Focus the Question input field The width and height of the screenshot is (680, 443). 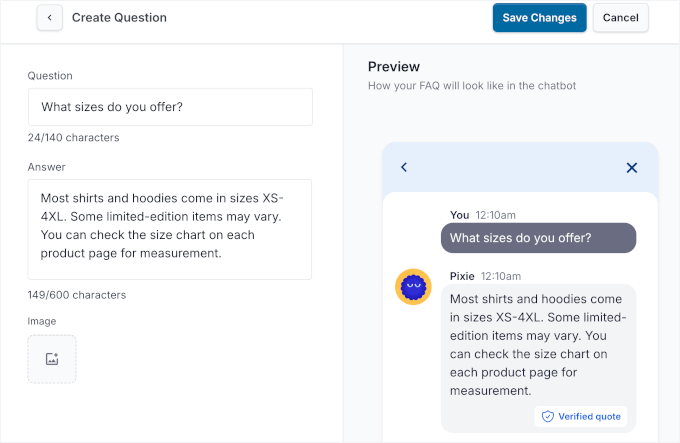[x=170, y=107]
